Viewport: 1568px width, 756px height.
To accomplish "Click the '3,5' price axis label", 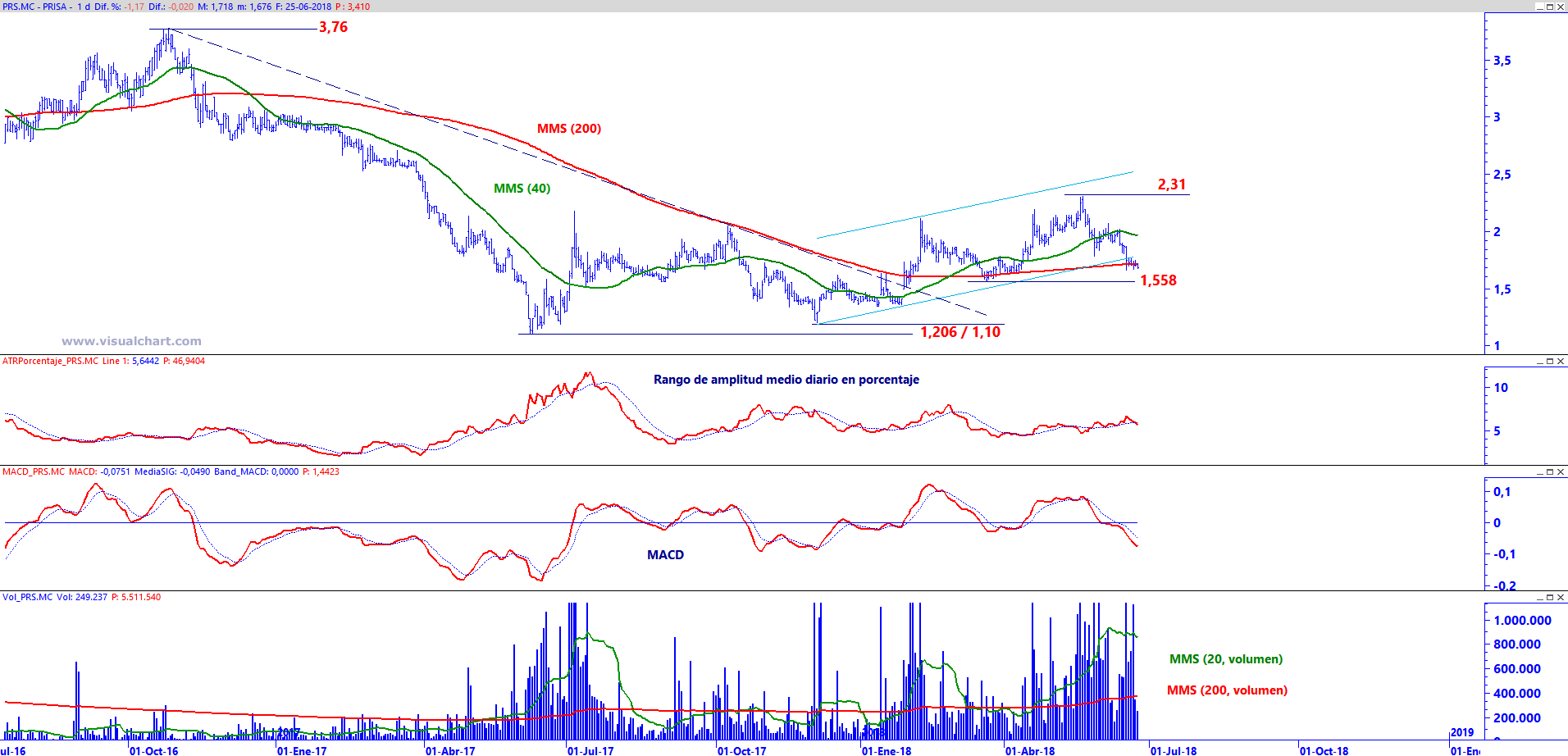I will [1502, 61].
